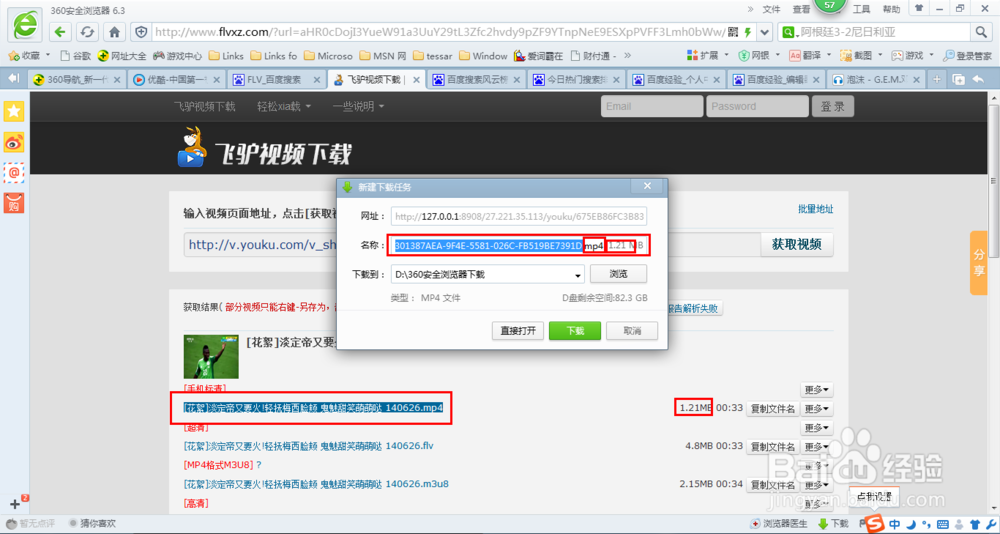Click the 爱词霸在 bookmark icon
The image size is (1000, 534).
pyautogui.click(x=539, y=56)
